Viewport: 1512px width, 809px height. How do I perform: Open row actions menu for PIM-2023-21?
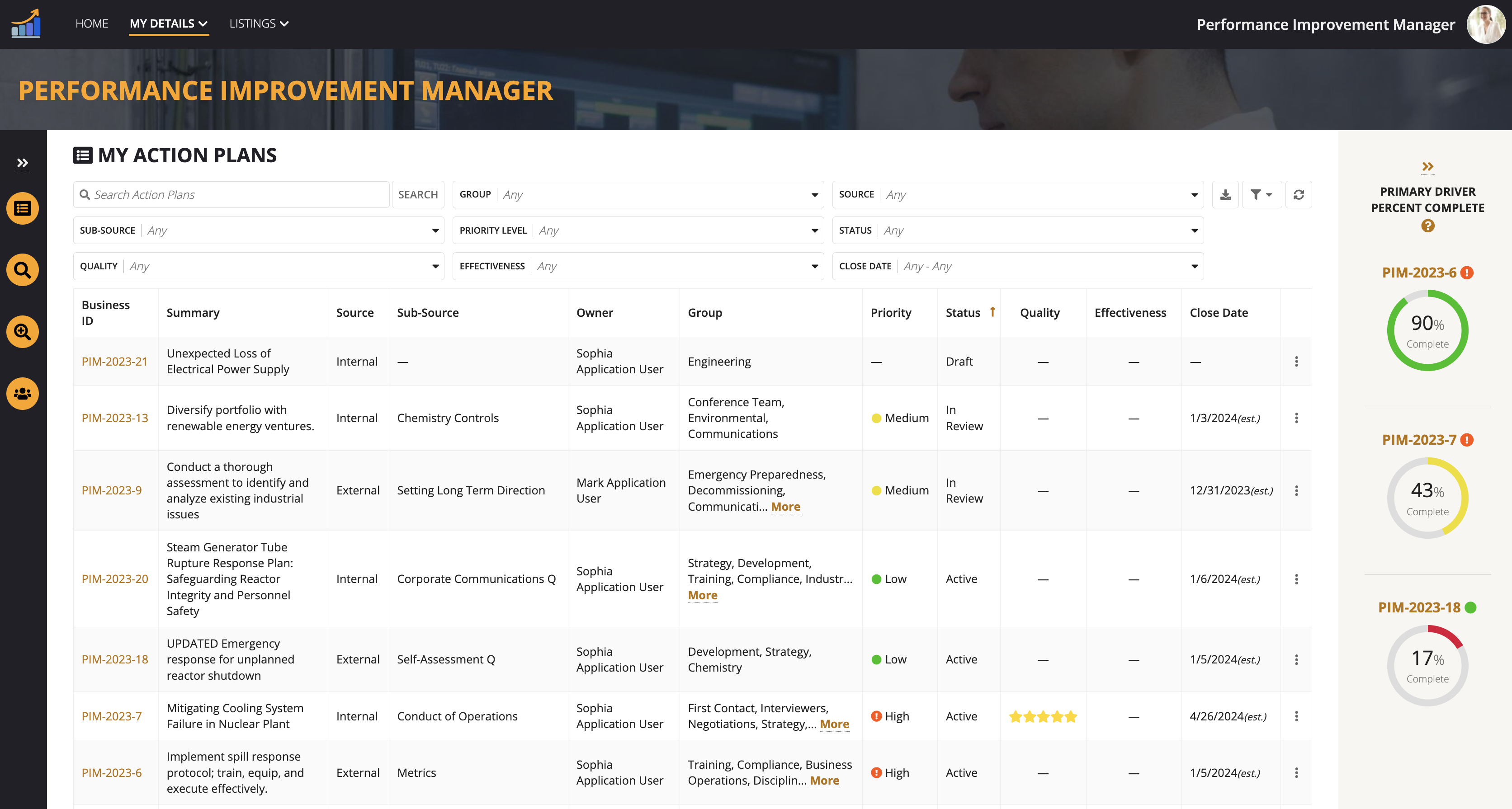(1296, 362)
